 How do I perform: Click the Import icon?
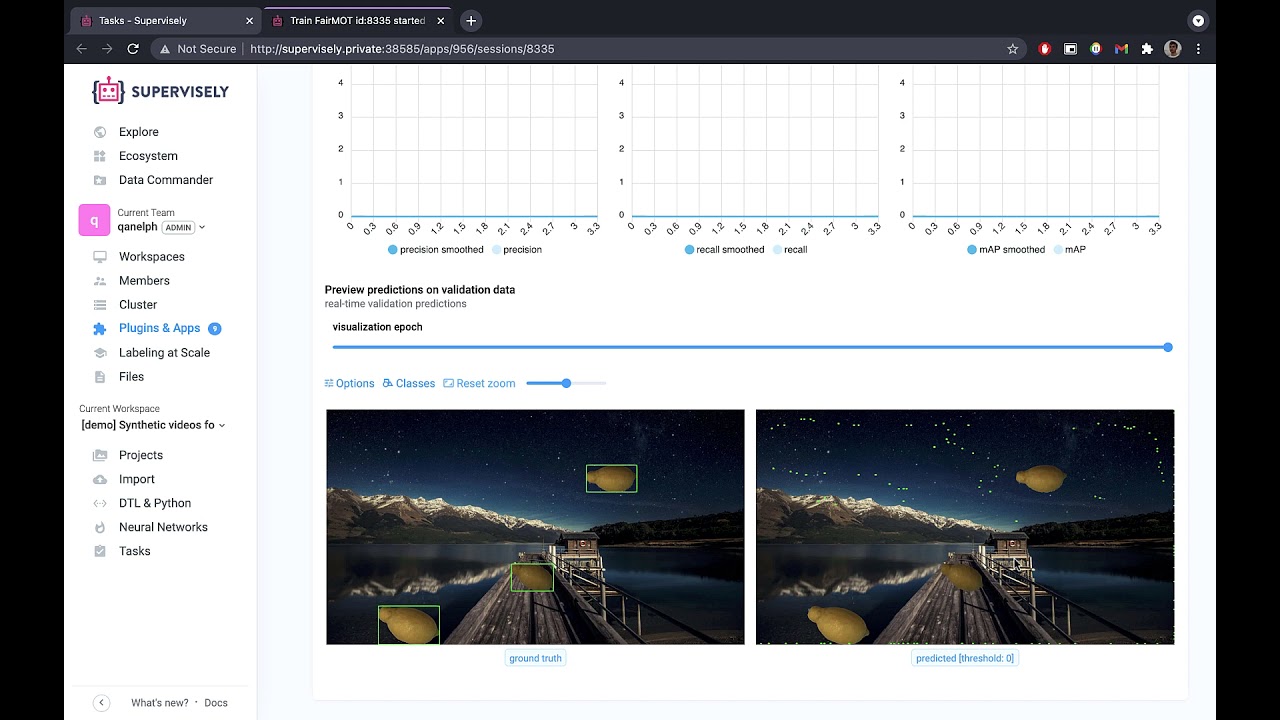pyautogui.click(x=100, y=479)
